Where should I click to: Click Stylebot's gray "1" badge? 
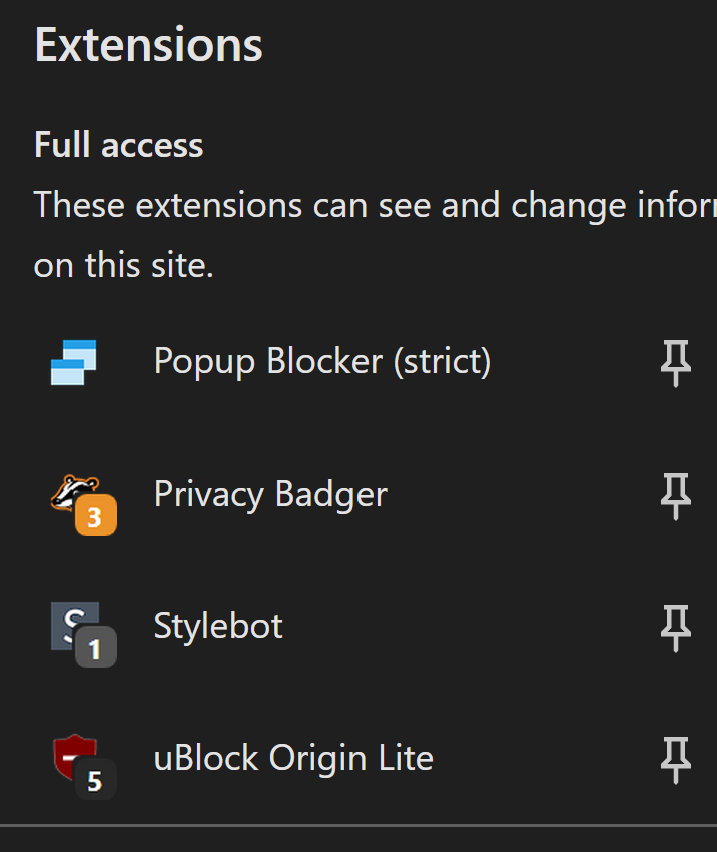(95, 648)
